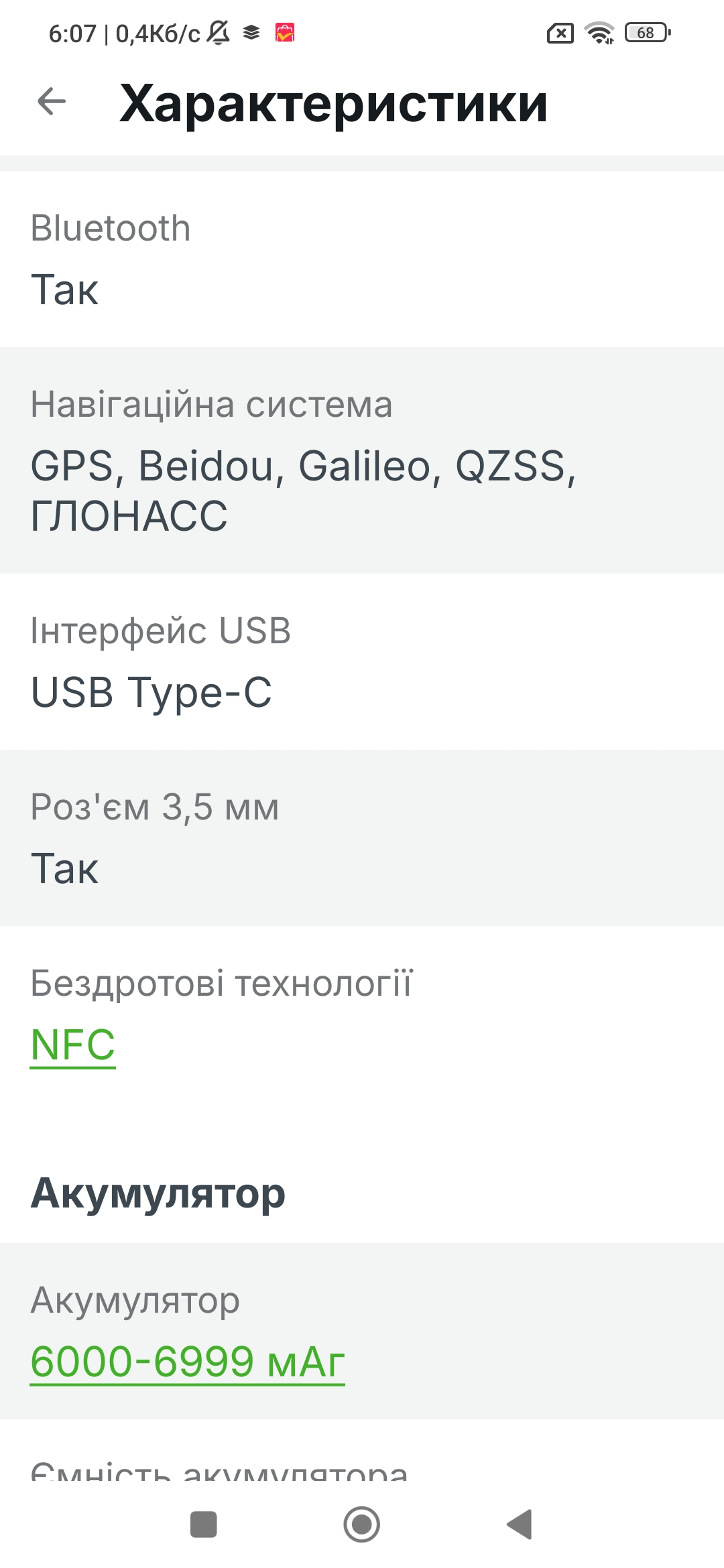
Task: Tap the Бездротові технології label
Action: click(x=221, y=983)
